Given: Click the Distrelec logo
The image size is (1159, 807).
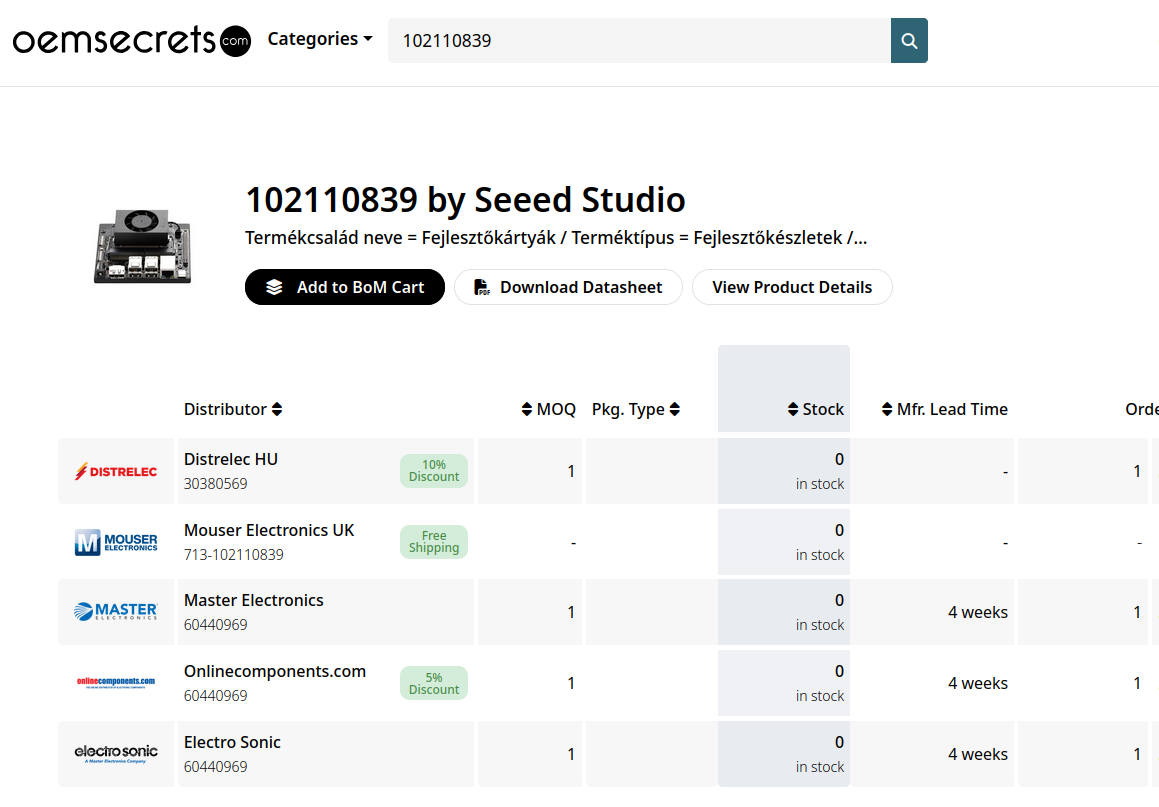Looking at the screenshot, I should [x=116, y=471].
